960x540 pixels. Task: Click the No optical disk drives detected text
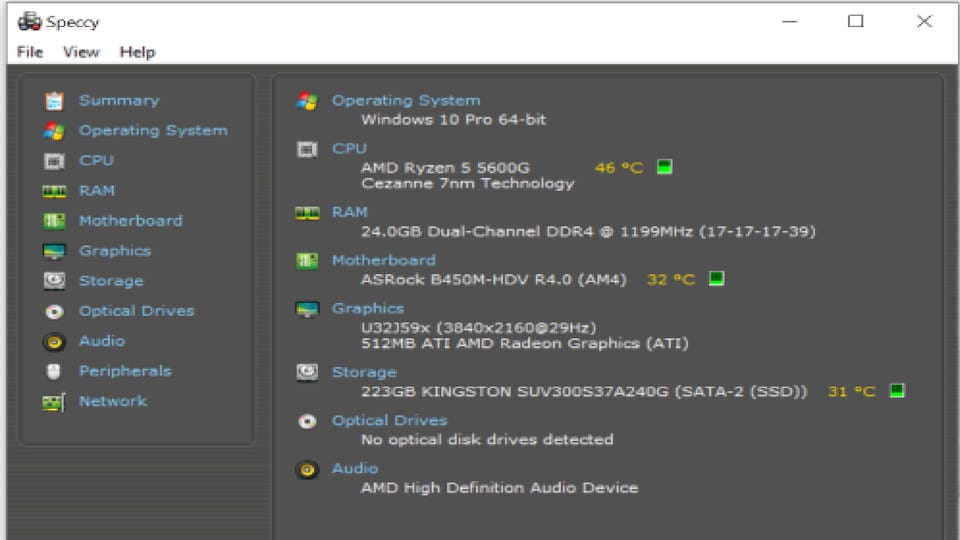pos(487,439)
